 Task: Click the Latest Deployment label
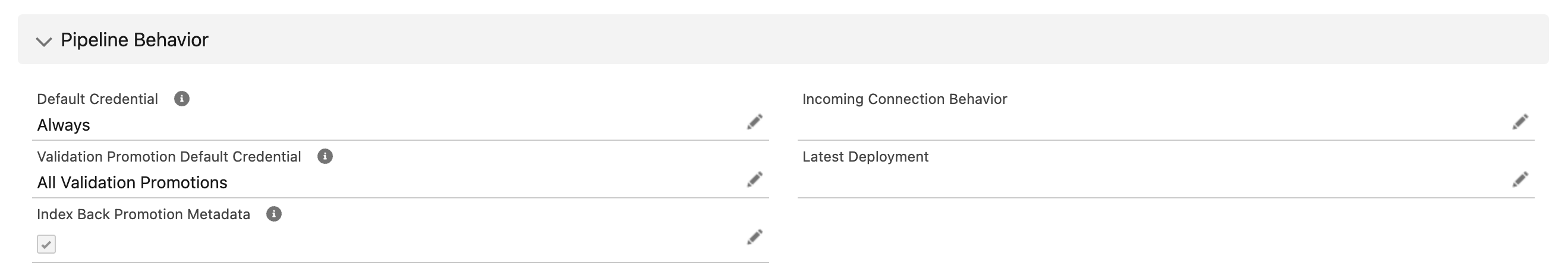[x=865, y=157]
